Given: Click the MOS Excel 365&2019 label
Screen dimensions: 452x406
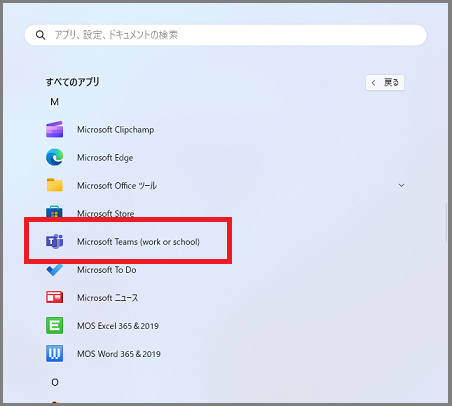Looking at the screenshot, I should pos(118,326).
